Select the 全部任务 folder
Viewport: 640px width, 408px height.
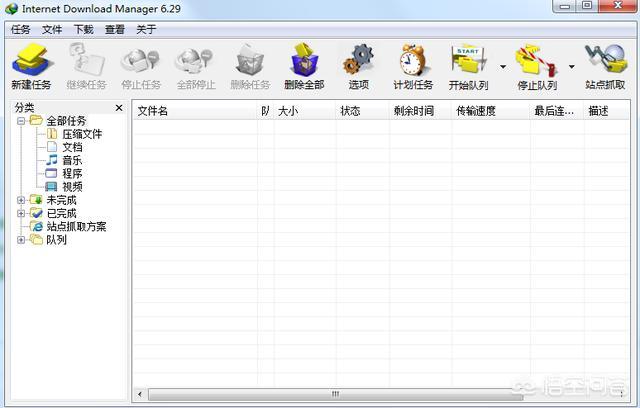pyautogui.click(x=58, y=121)
